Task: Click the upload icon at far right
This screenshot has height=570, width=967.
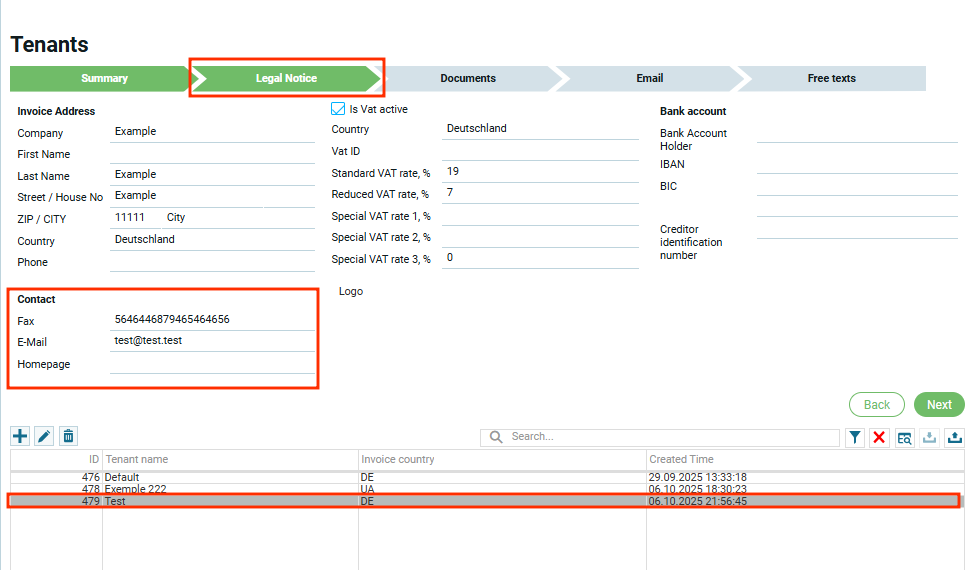Action: (954, 437)
